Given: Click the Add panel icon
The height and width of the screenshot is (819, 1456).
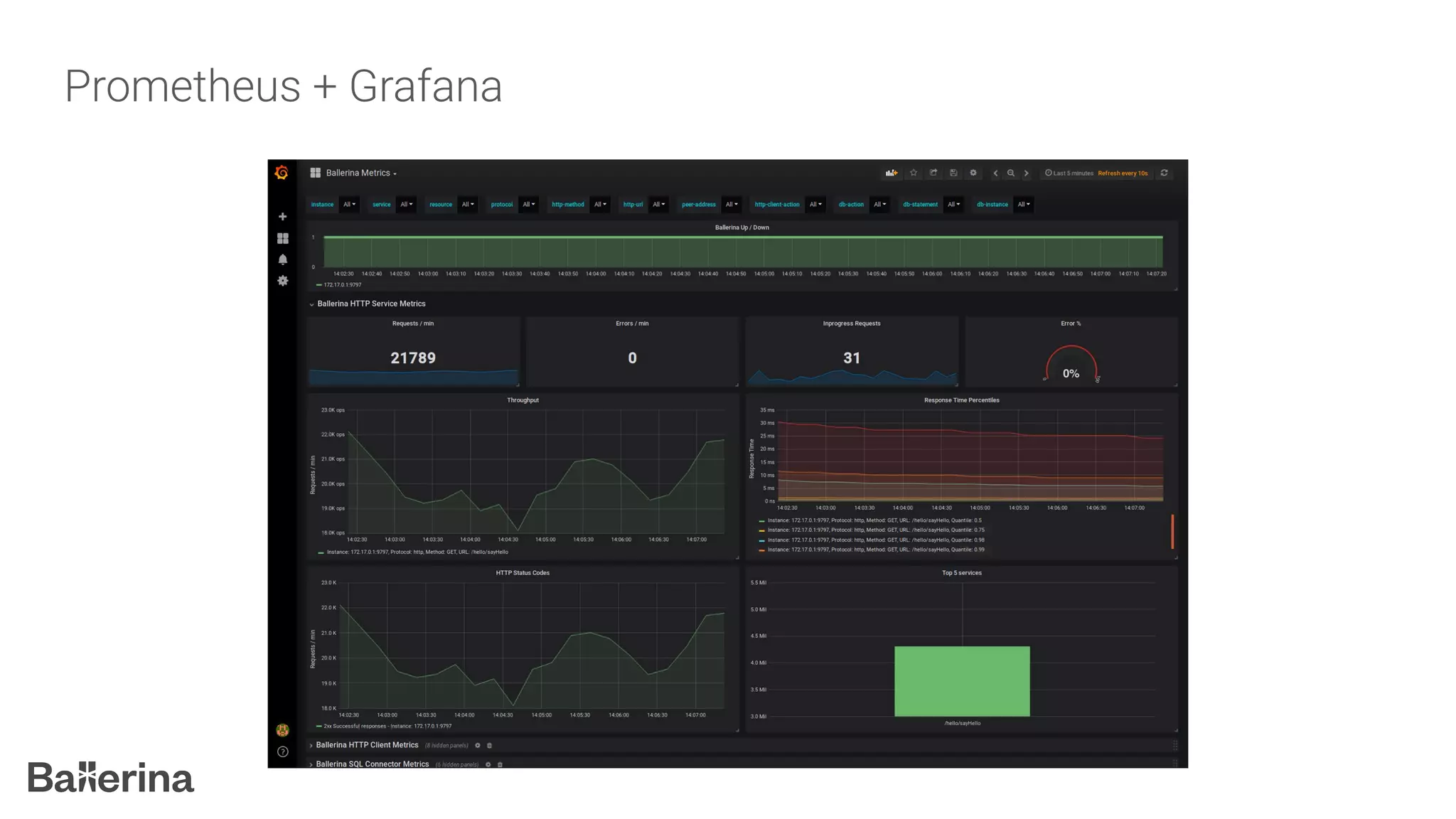Looking at the screenshot, I should 891,173.
